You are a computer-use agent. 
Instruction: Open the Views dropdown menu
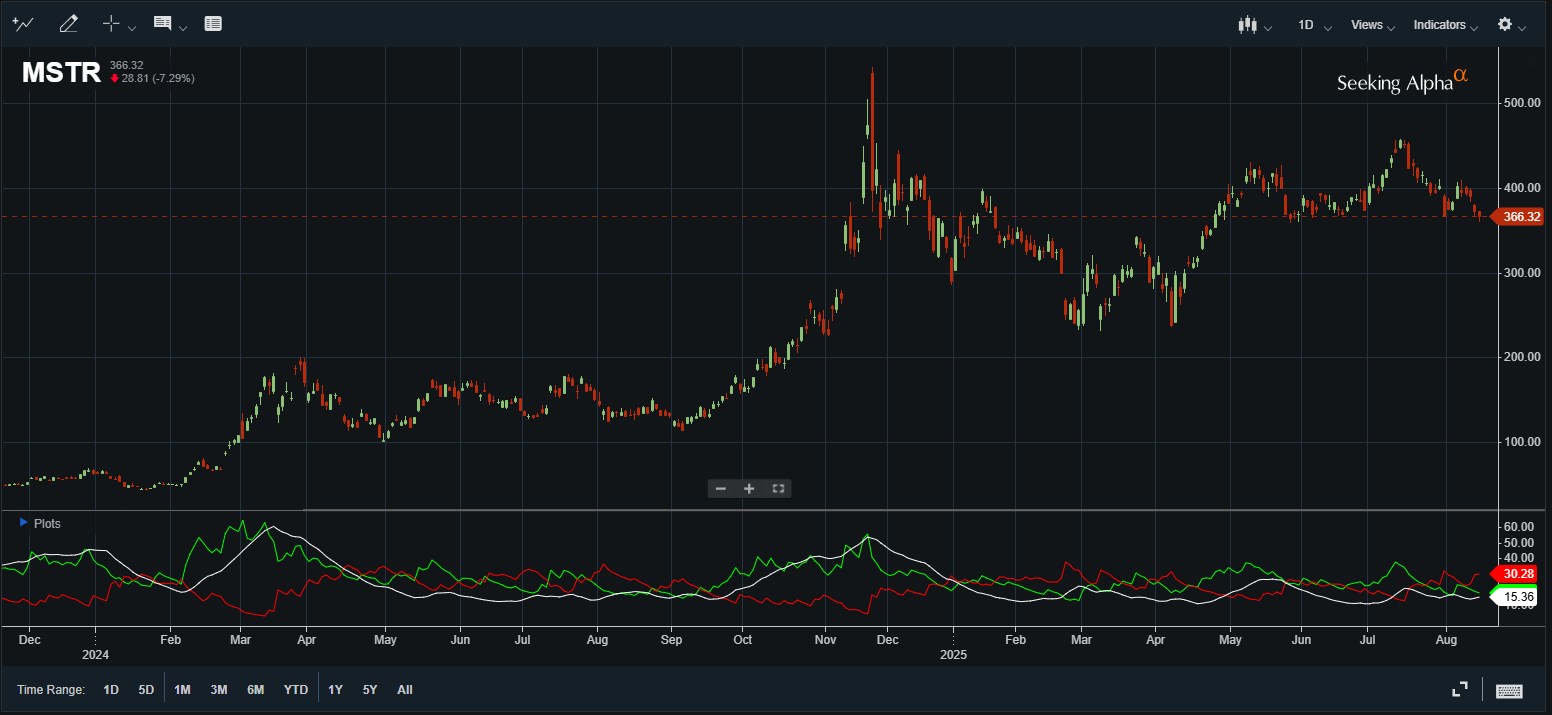click(1372, 25)
